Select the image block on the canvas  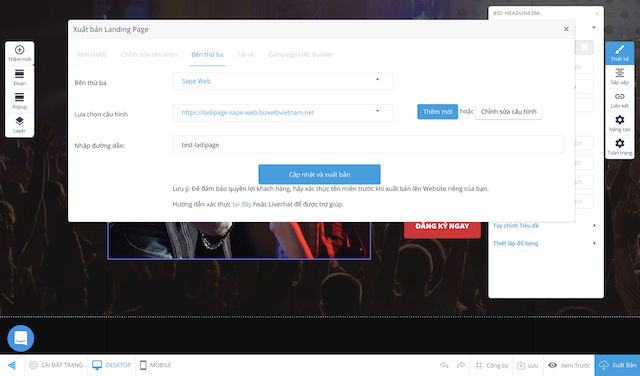pyautogui.click(x=239, y=240)
